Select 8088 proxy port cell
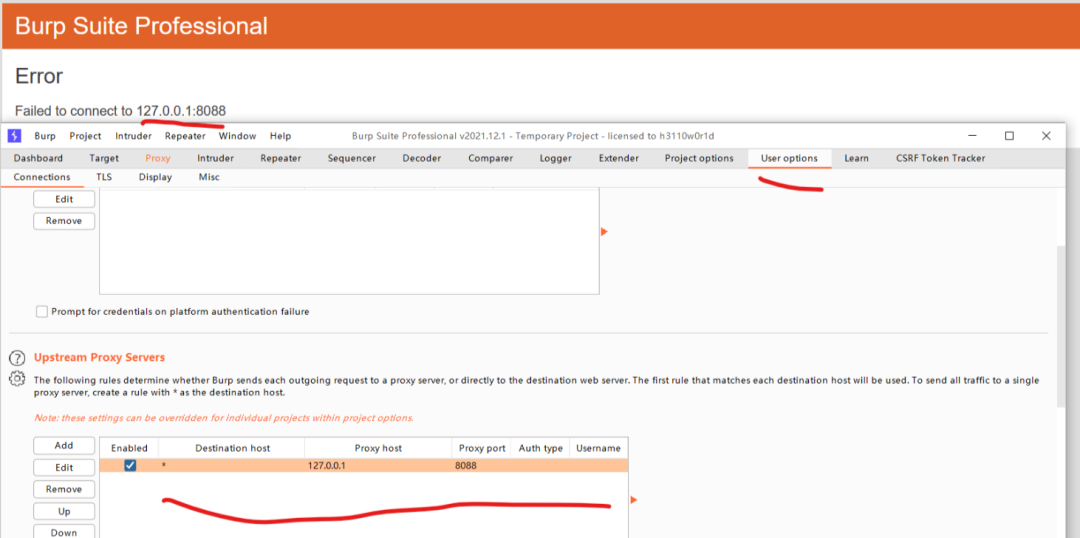 482,466
